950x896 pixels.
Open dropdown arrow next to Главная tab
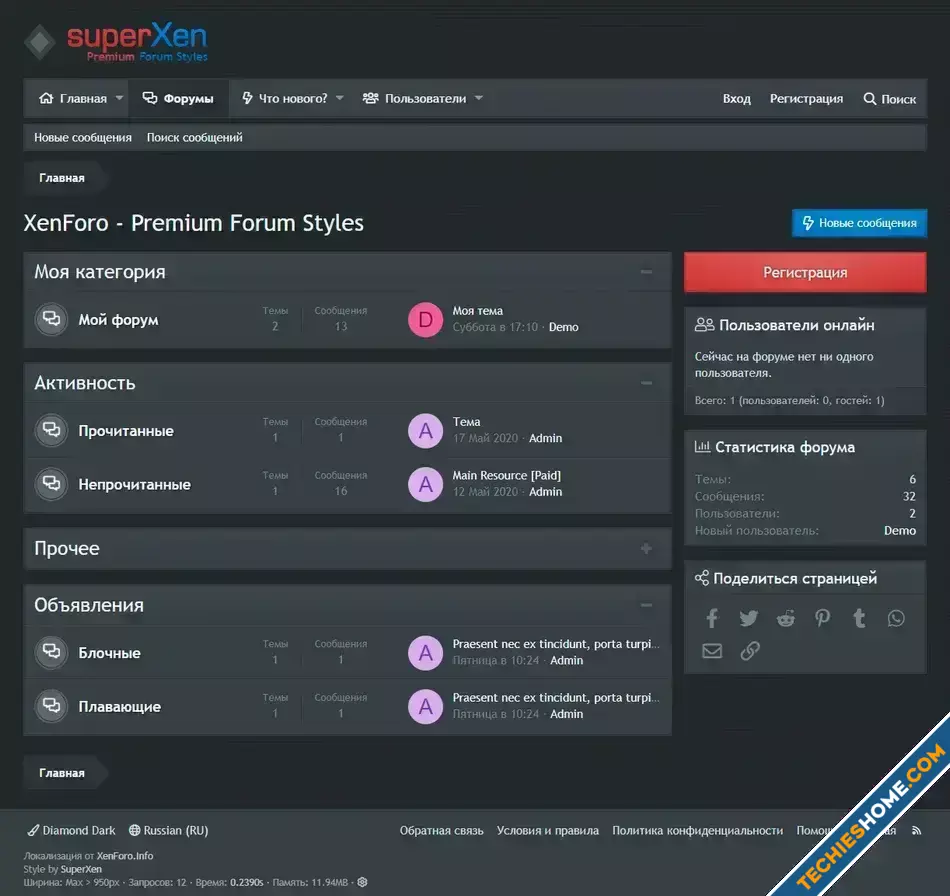pyautogui.click(x=119, y=98)
